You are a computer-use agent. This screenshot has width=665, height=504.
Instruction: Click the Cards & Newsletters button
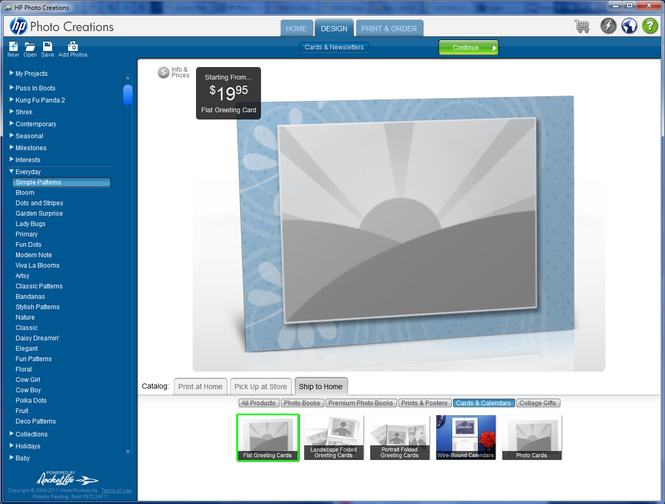coord(334,47)
